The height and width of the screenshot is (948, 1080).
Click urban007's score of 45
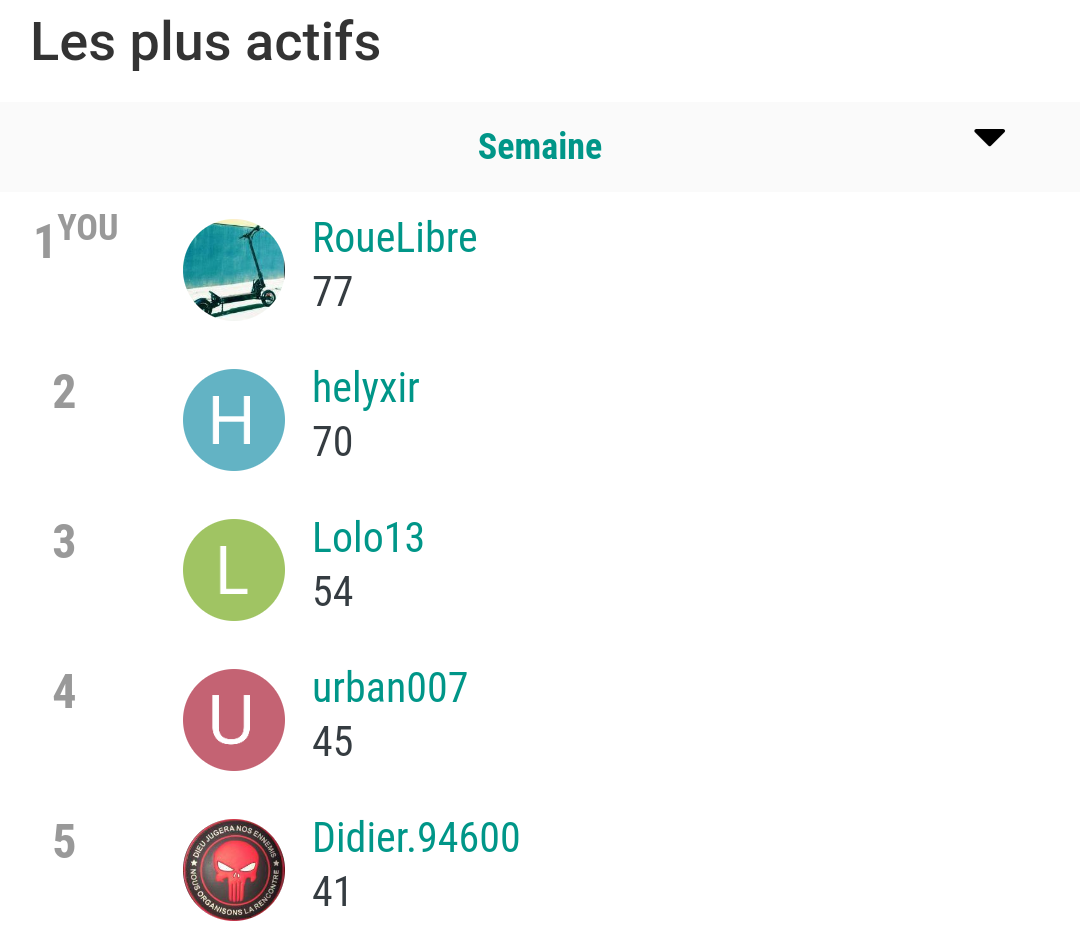(x=333, y=742)
